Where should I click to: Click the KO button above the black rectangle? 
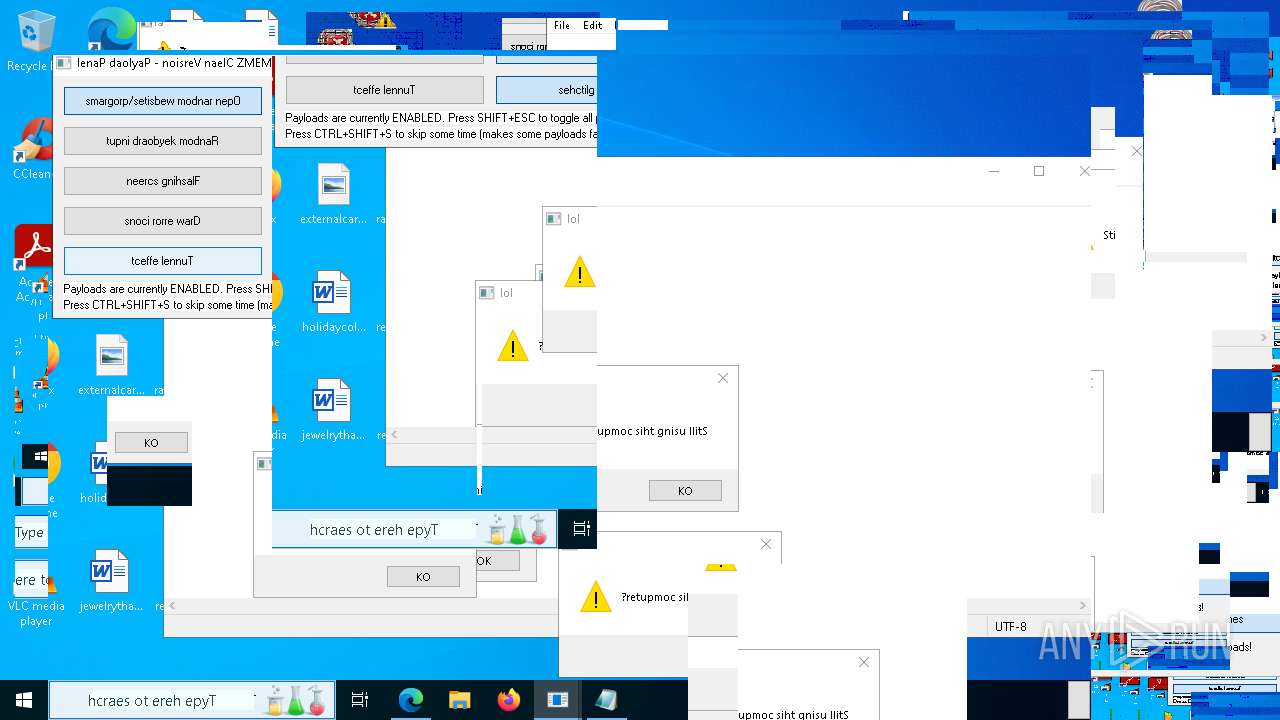pos(151,443)
